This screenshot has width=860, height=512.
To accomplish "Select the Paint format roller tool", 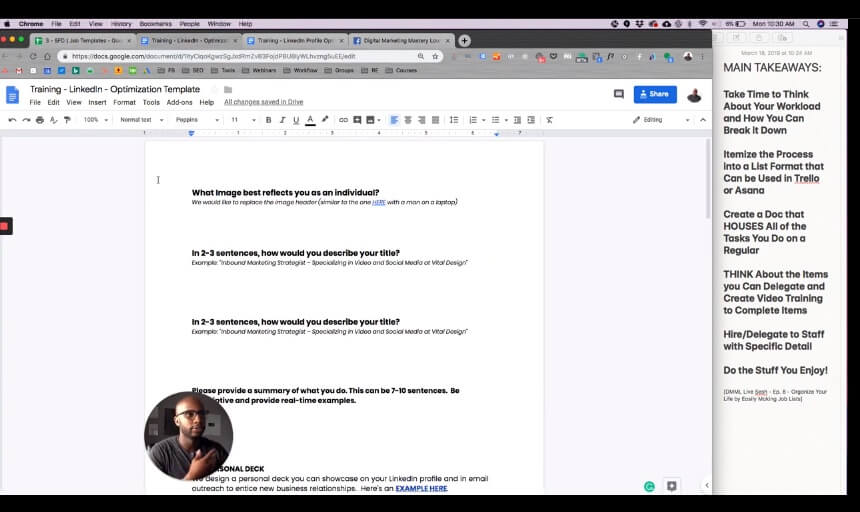I will click(67, 120).
